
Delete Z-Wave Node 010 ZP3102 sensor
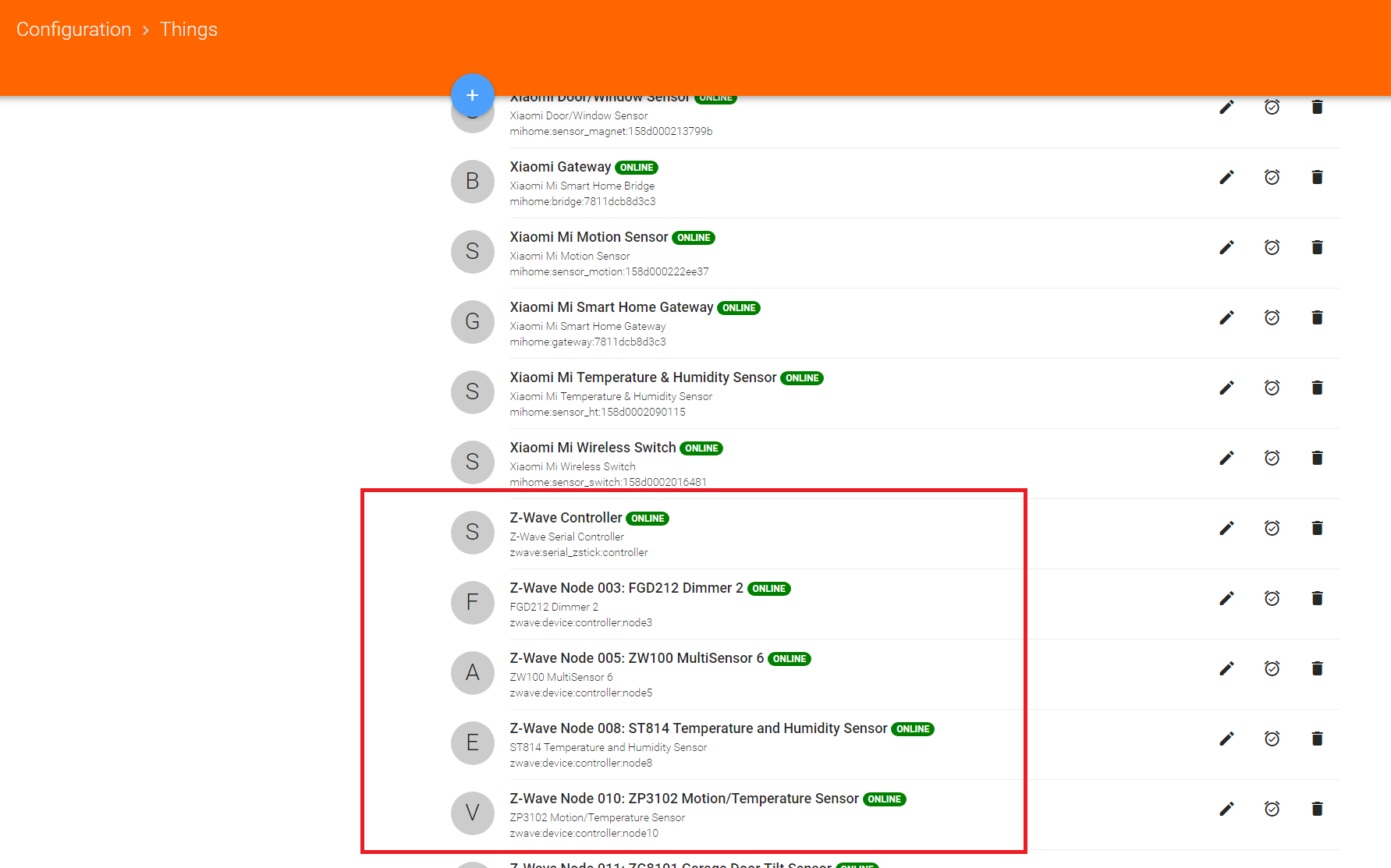click(x=1317, y=809)
